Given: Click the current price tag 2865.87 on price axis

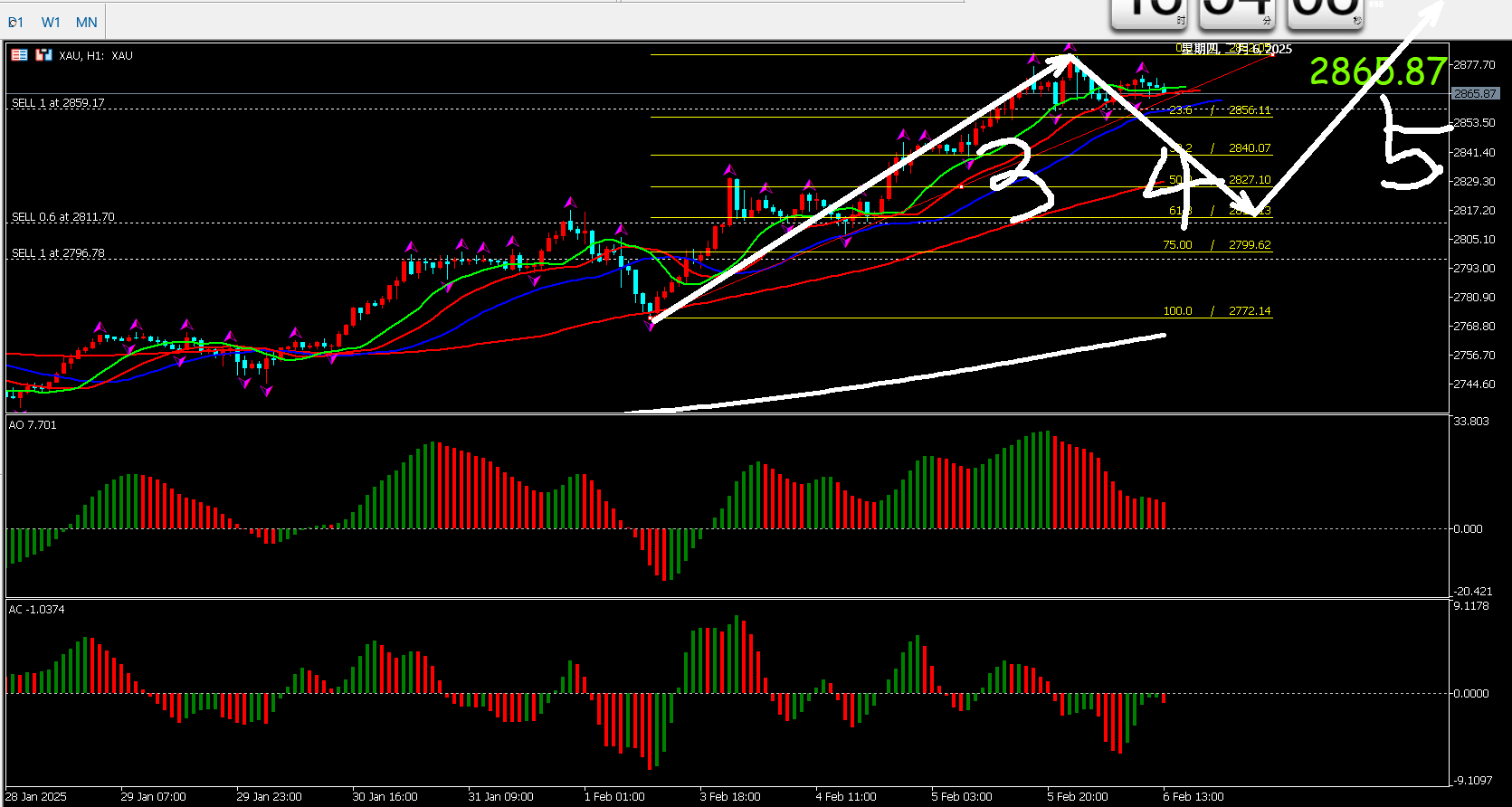Looking at the screenshot, I should (x=1475, y=93).
